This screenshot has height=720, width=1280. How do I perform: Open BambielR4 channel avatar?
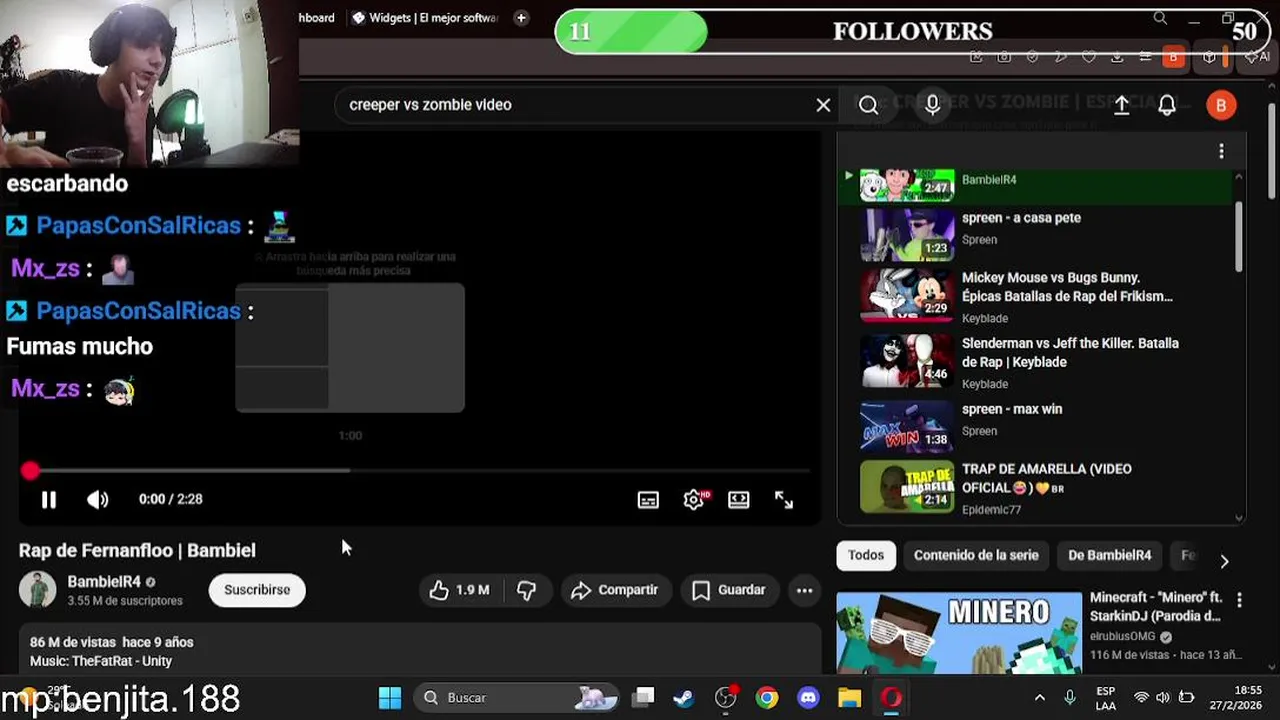point(38,590)
